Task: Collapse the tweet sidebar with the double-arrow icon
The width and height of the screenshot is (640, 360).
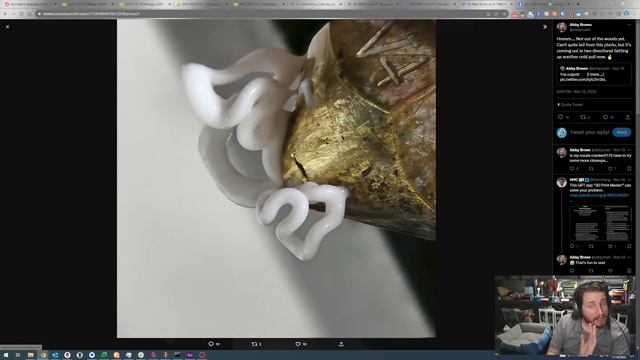Action: pos(544,27)
